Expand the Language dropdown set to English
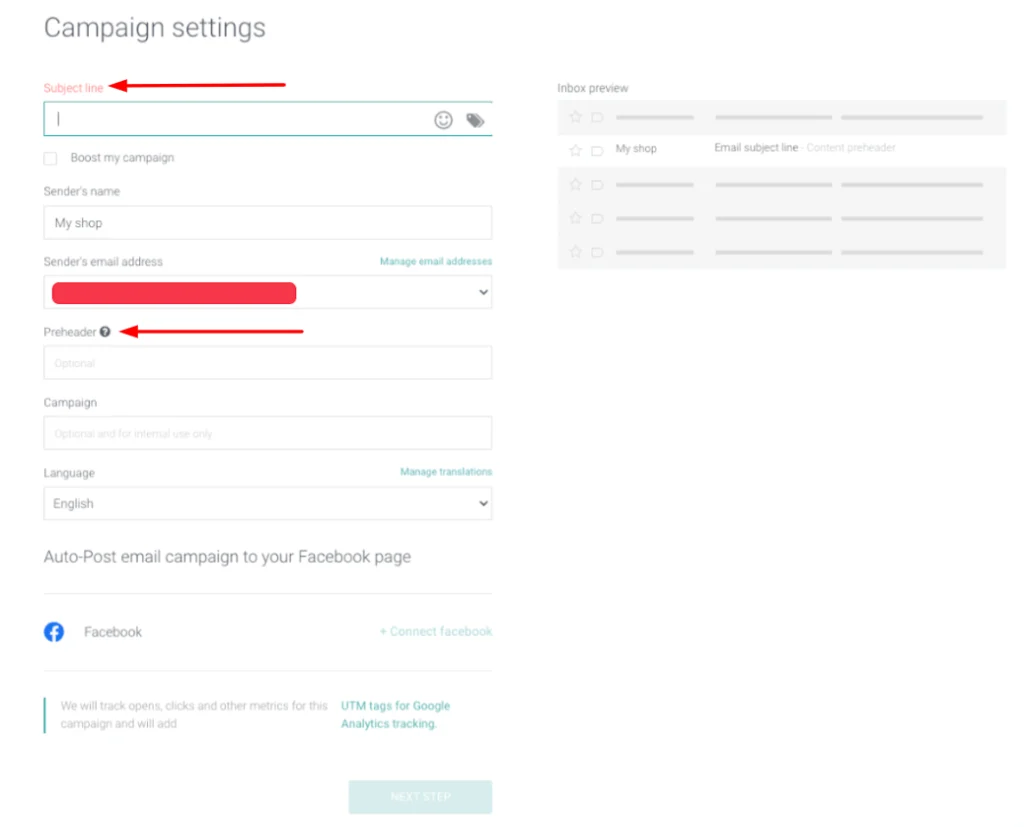1024x827 pixels. 268,504
